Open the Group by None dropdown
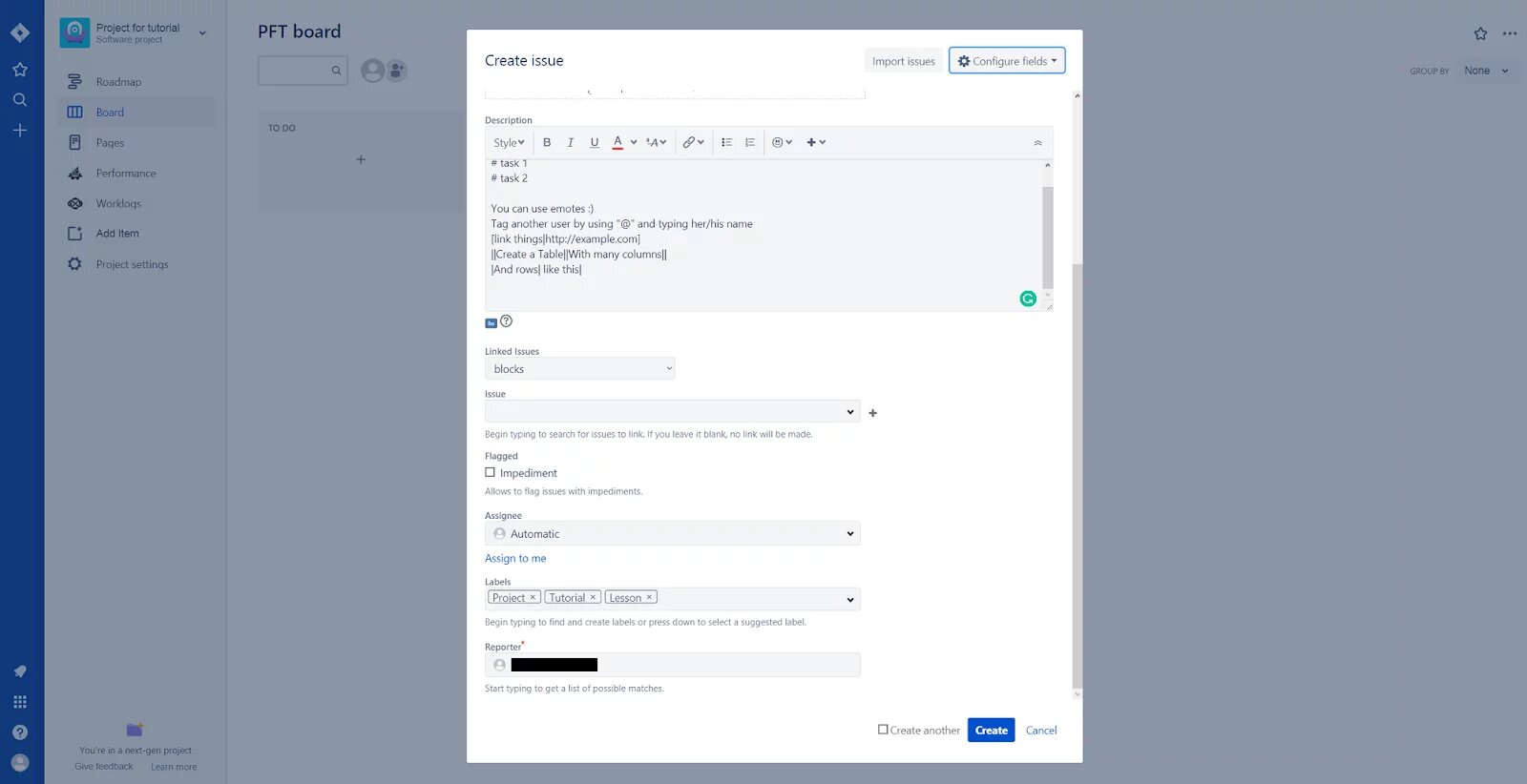The width and height of the screenshot is (1527, 784). click(x=1487, y=71)
